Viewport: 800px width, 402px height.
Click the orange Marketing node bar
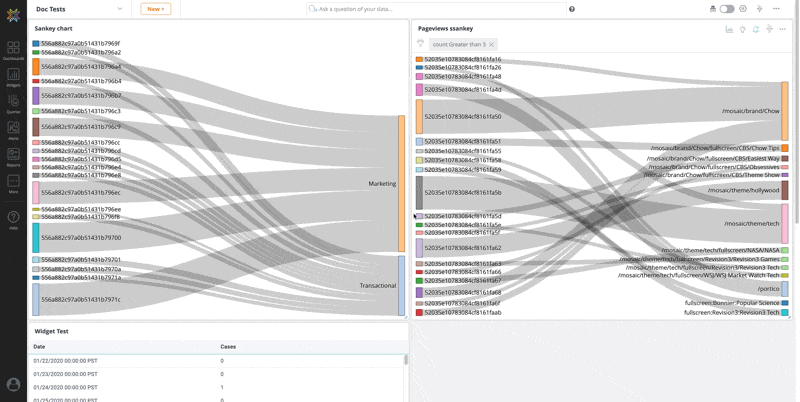tap(402, 183)
